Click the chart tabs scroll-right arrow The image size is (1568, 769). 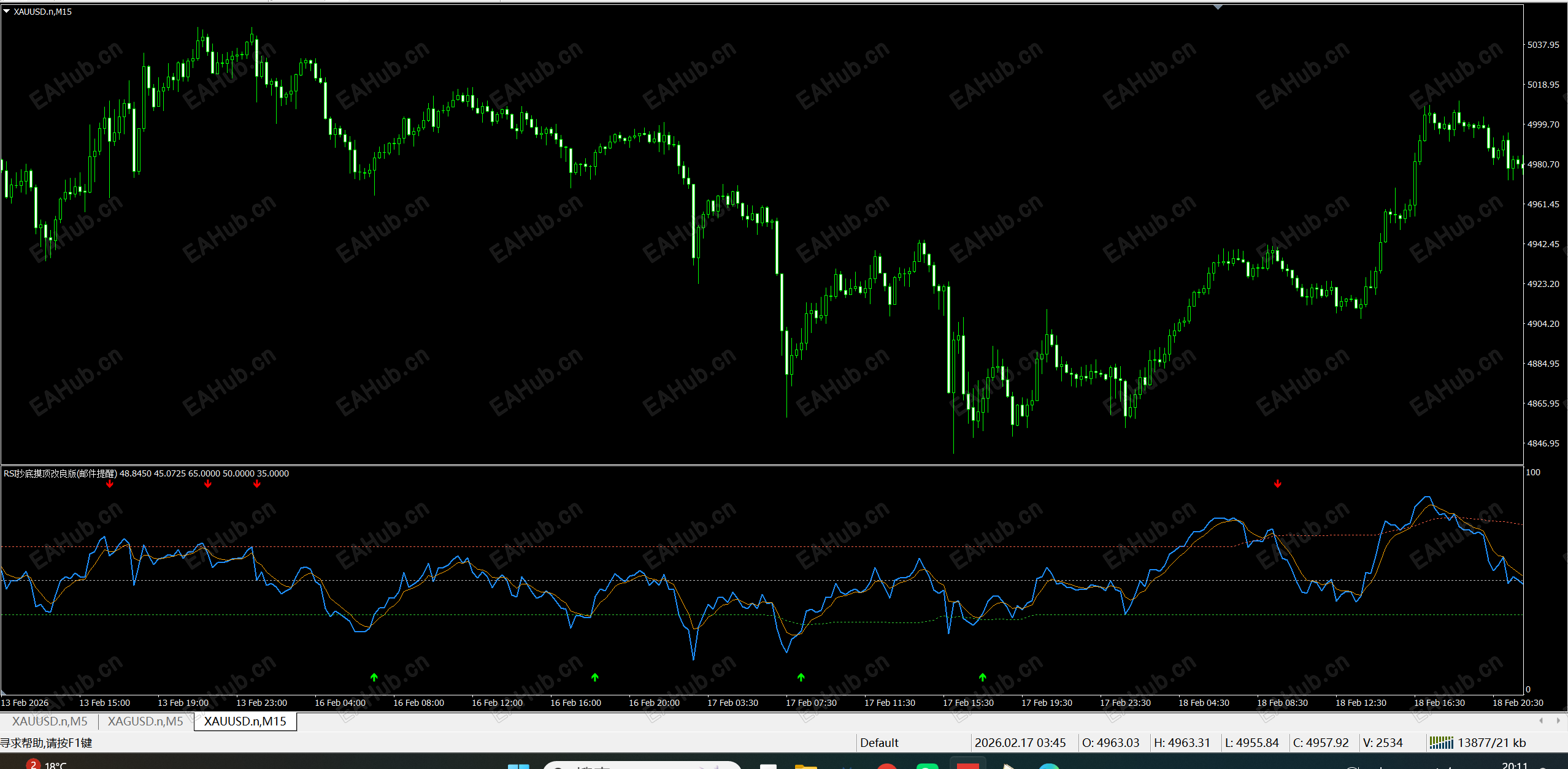pyautogui.click(x=1558, y=721)
